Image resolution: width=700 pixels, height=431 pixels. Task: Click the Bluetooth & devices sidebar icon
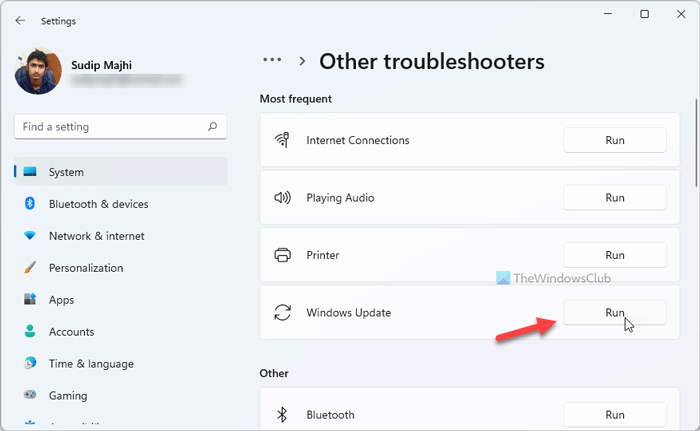[x=30, y=204]
